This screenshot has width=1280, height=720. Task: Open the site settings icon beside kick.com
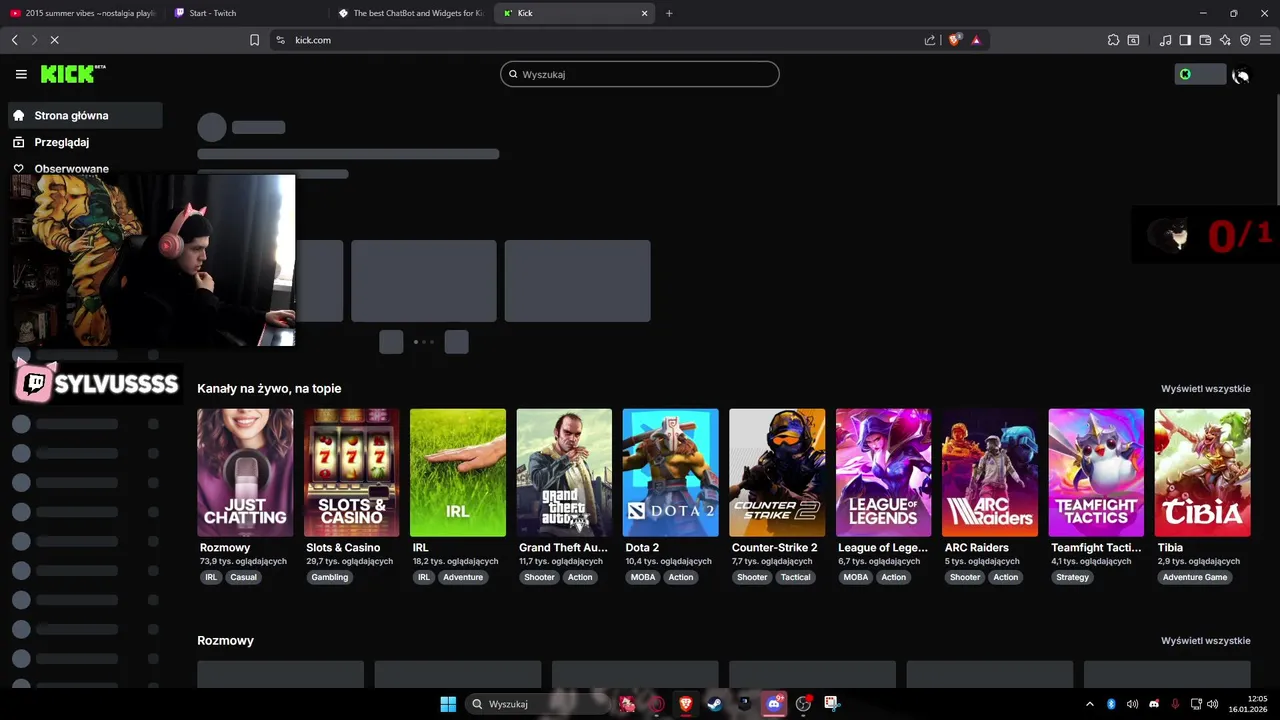click(x=280, y=40)
